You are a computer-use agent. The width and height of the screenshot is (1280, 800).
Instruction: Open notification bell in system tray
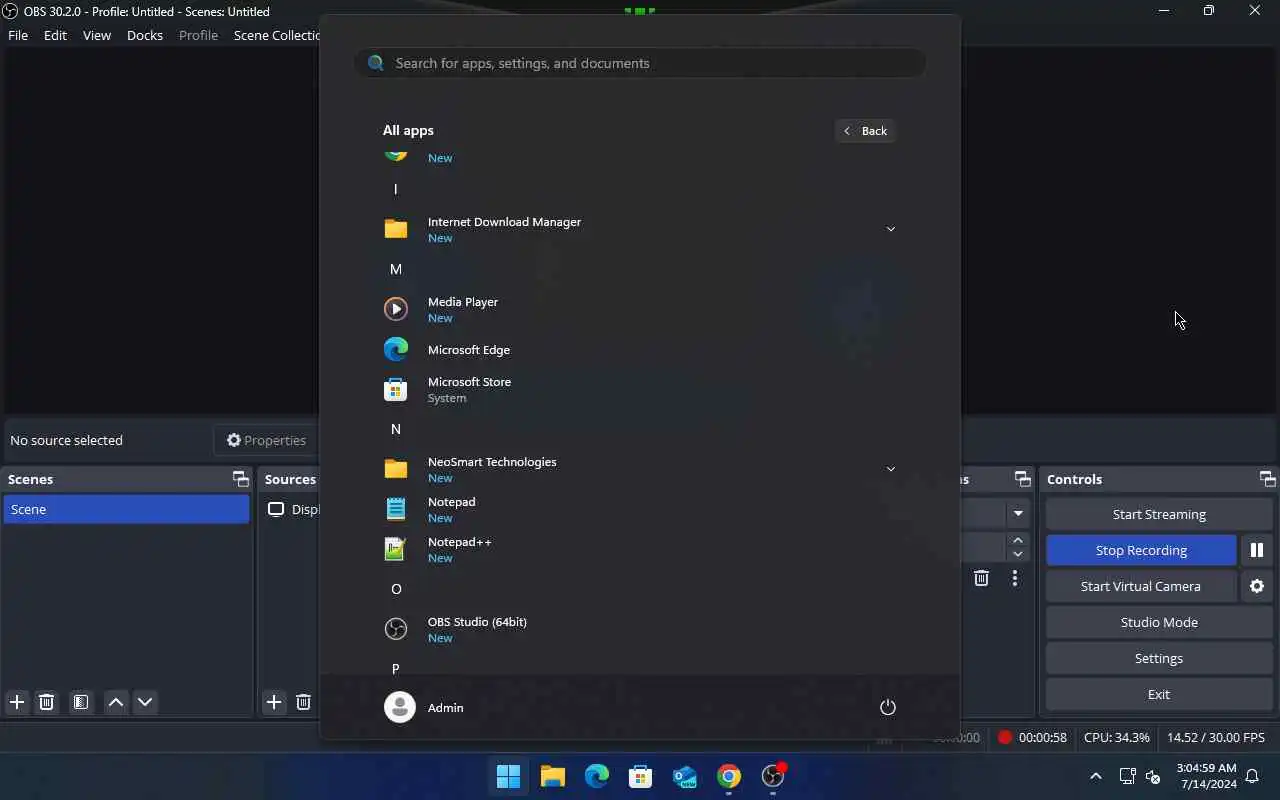tap(1252, 776)
